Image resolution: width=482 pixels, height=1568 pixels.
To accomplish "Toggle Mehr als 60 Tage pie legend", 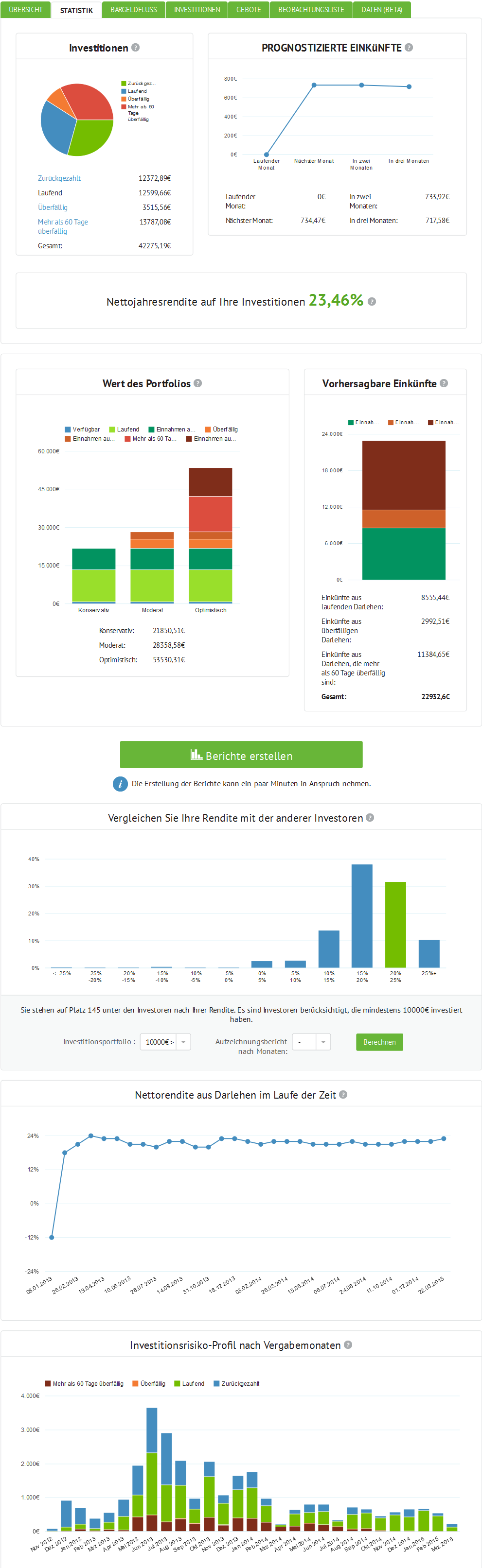I will (138, 113).
